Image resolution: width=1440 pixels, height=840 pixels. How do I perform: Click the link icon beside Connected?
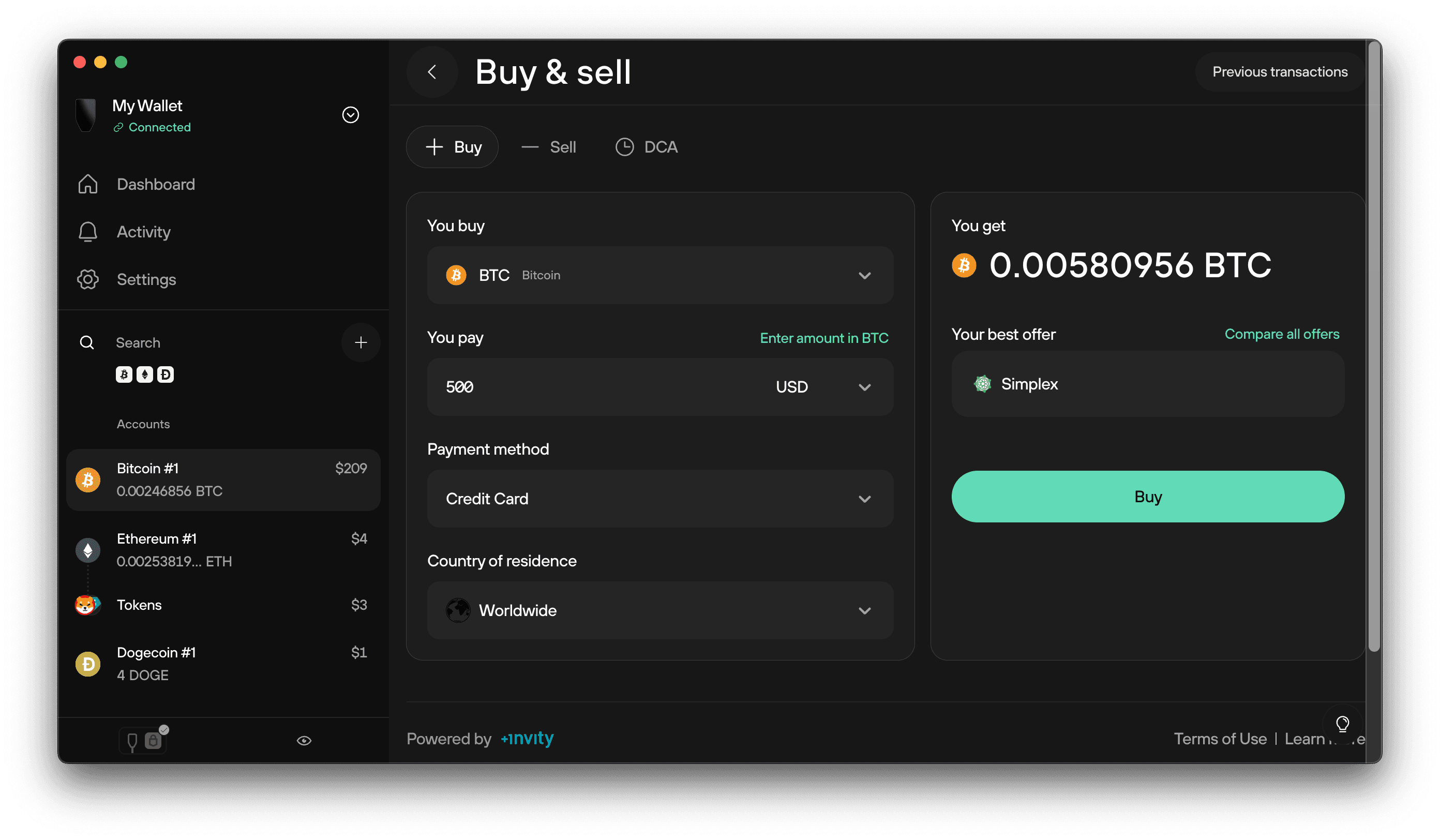[118, 127]
